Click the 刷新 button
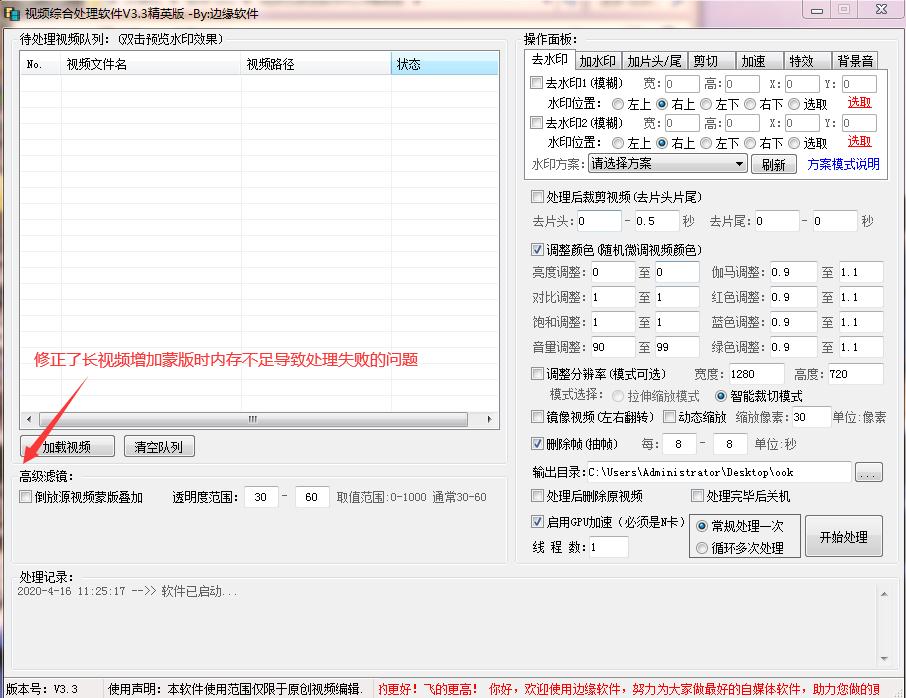This screenshot has height=698, width=906. pos(775,163)
